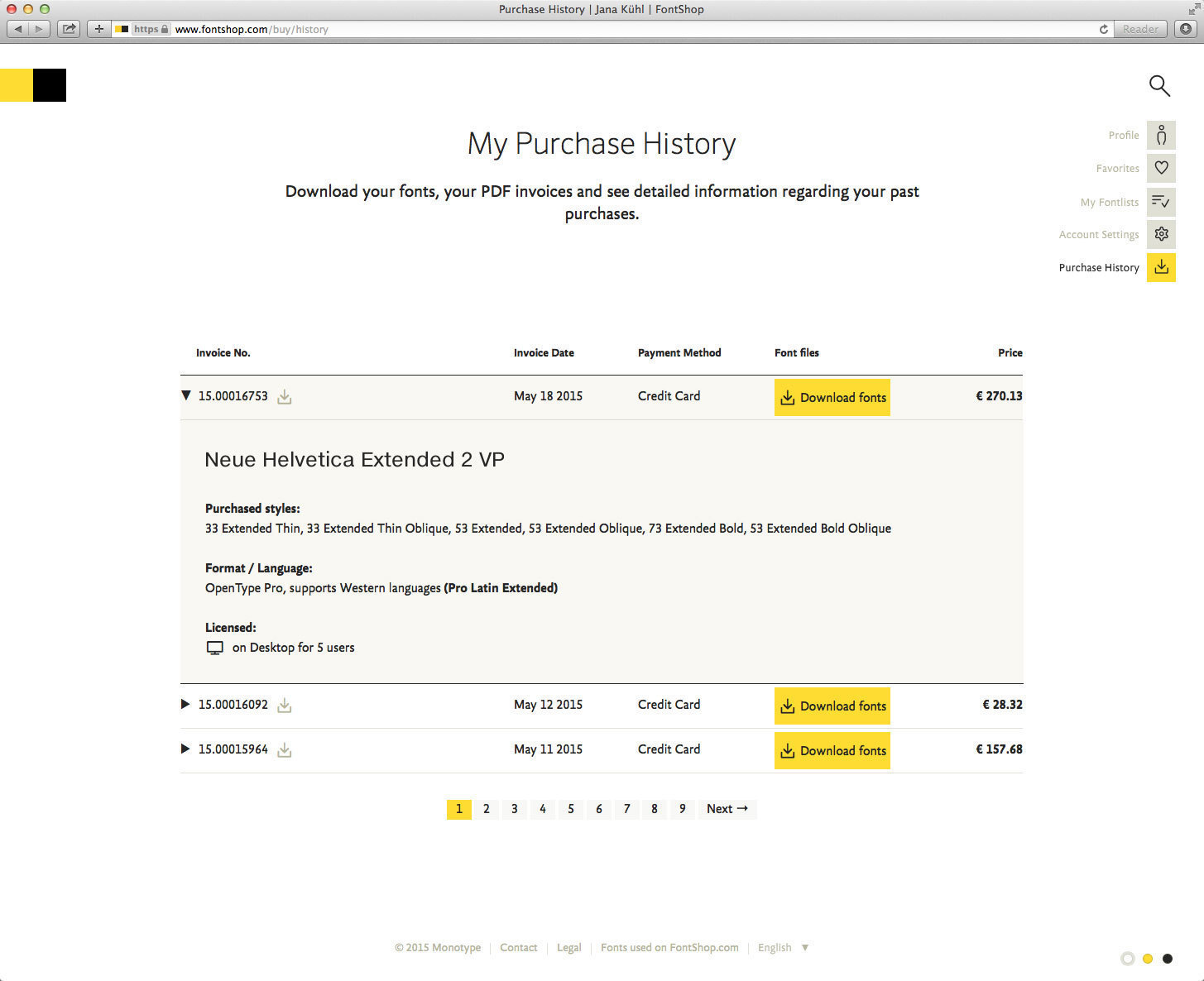Viewport: 1204px width, 981px height.
Task: Go to the Favorites menu link
Action: tap(1118, 168)
